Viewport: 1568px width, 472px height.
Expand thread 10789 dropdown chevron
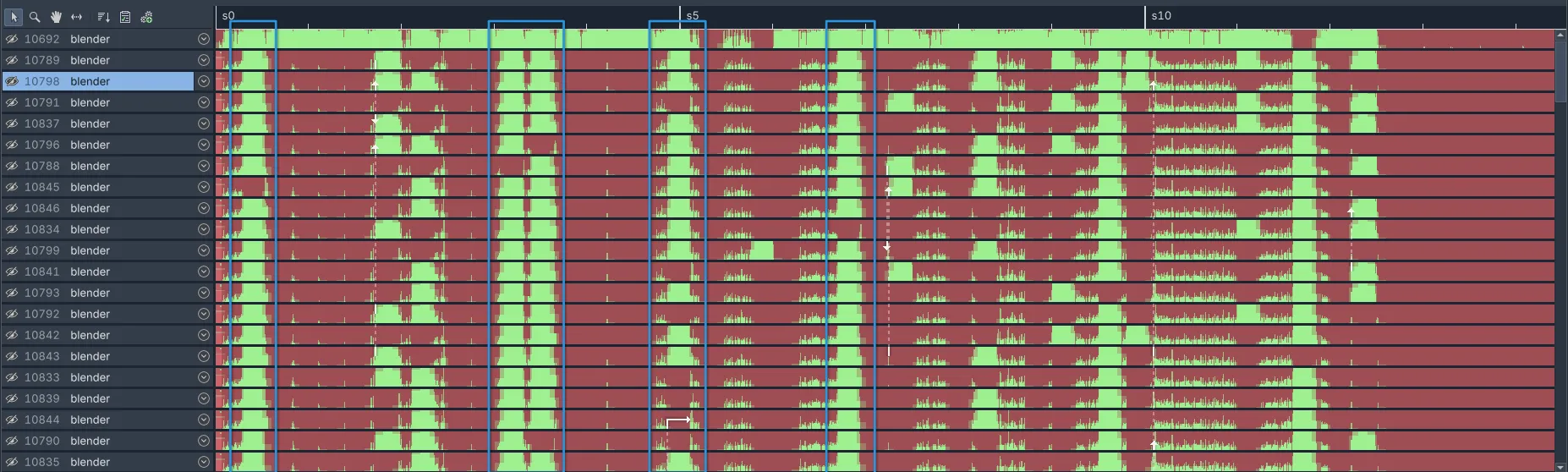[x=203, y=60]
